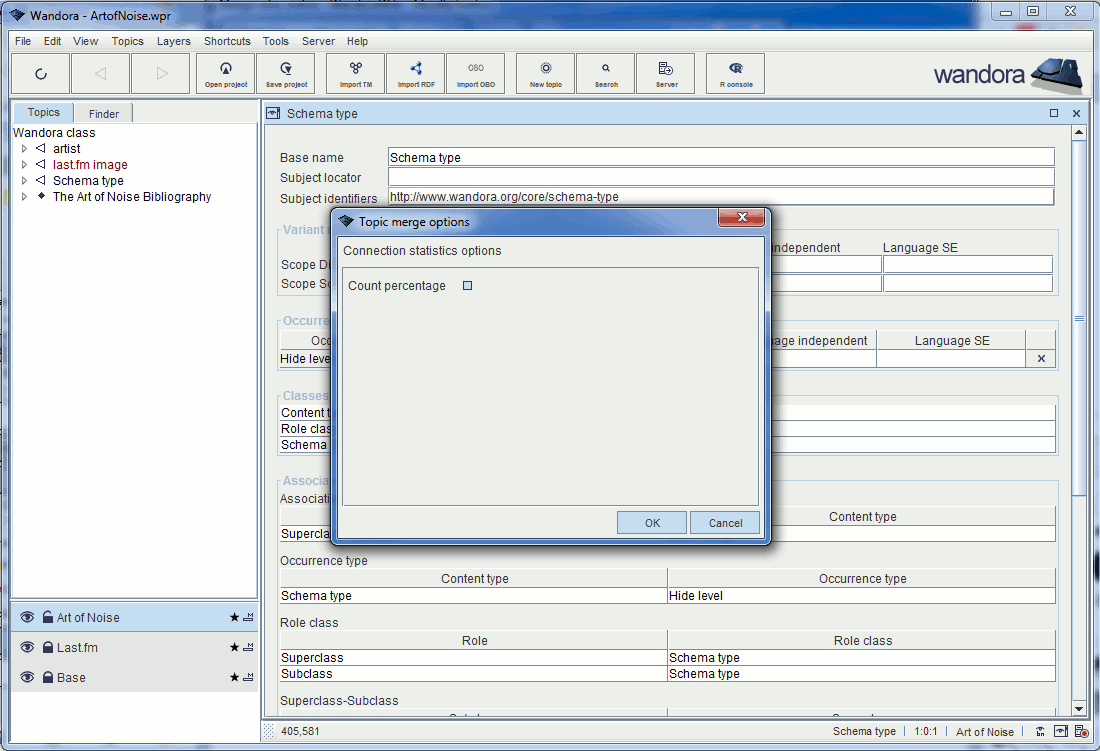The height and width of the screenshot is (751, 1100).
Task: Import an ontology via the Import OBO icon
Action: [475, 72]
